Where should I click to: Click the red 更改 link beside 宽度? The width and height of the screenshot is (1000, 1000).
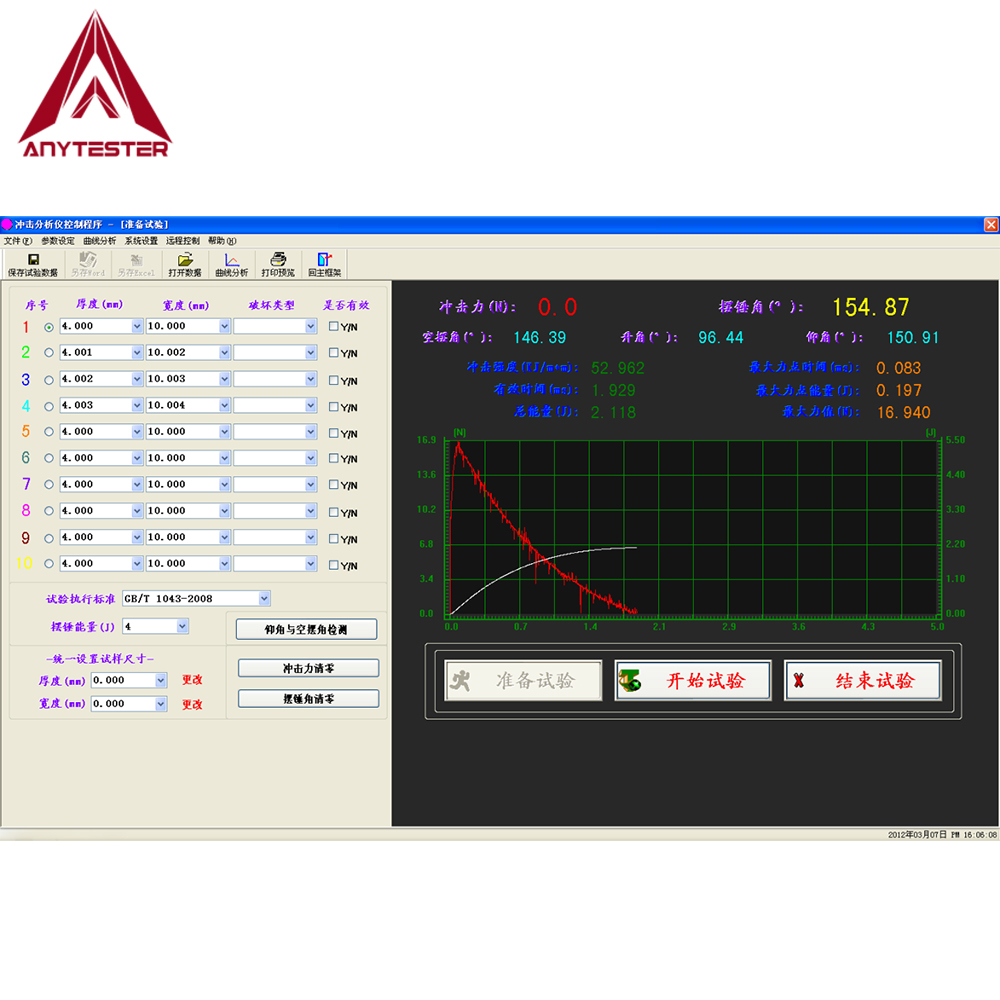pos(192,704)
